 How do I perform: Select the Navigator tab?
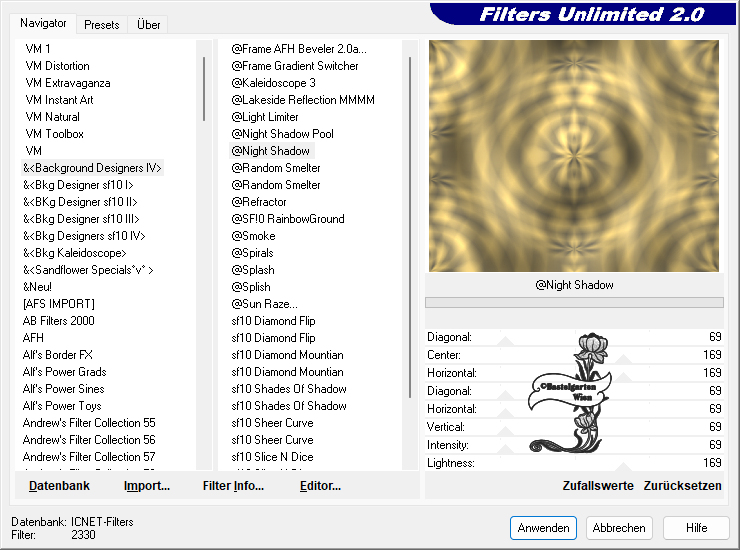click(44, 23)
